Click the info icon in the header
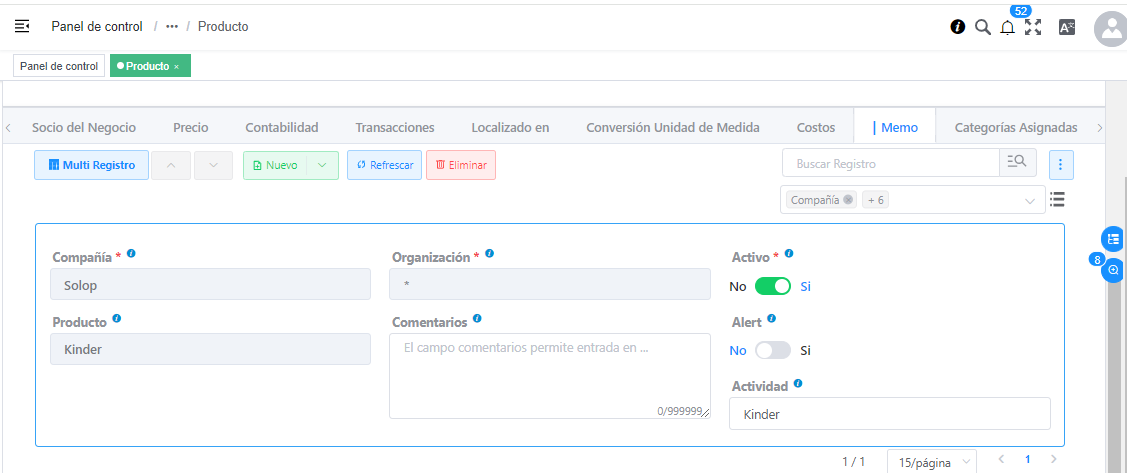Image resolution: width=1130 pixels, height=473 pixels. tap(957, 27)
